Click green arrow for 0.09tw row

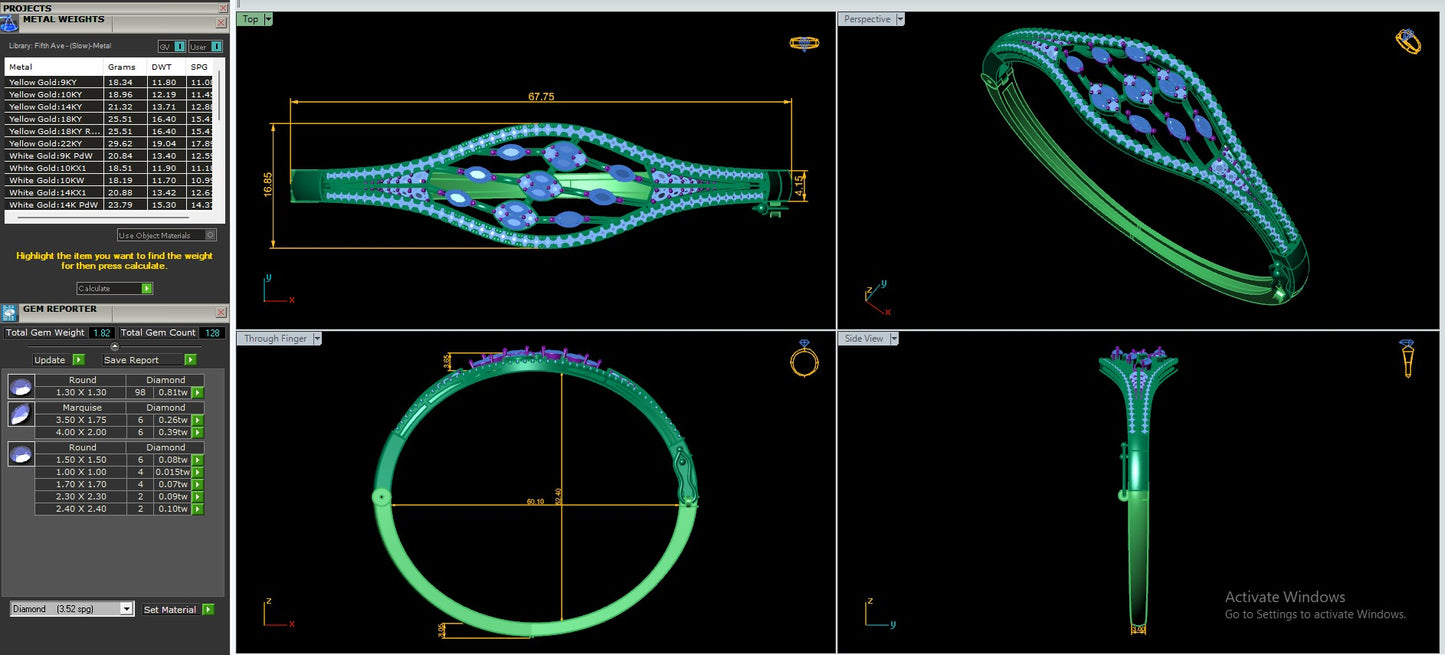pyautogui.click(x=198, y=497)
